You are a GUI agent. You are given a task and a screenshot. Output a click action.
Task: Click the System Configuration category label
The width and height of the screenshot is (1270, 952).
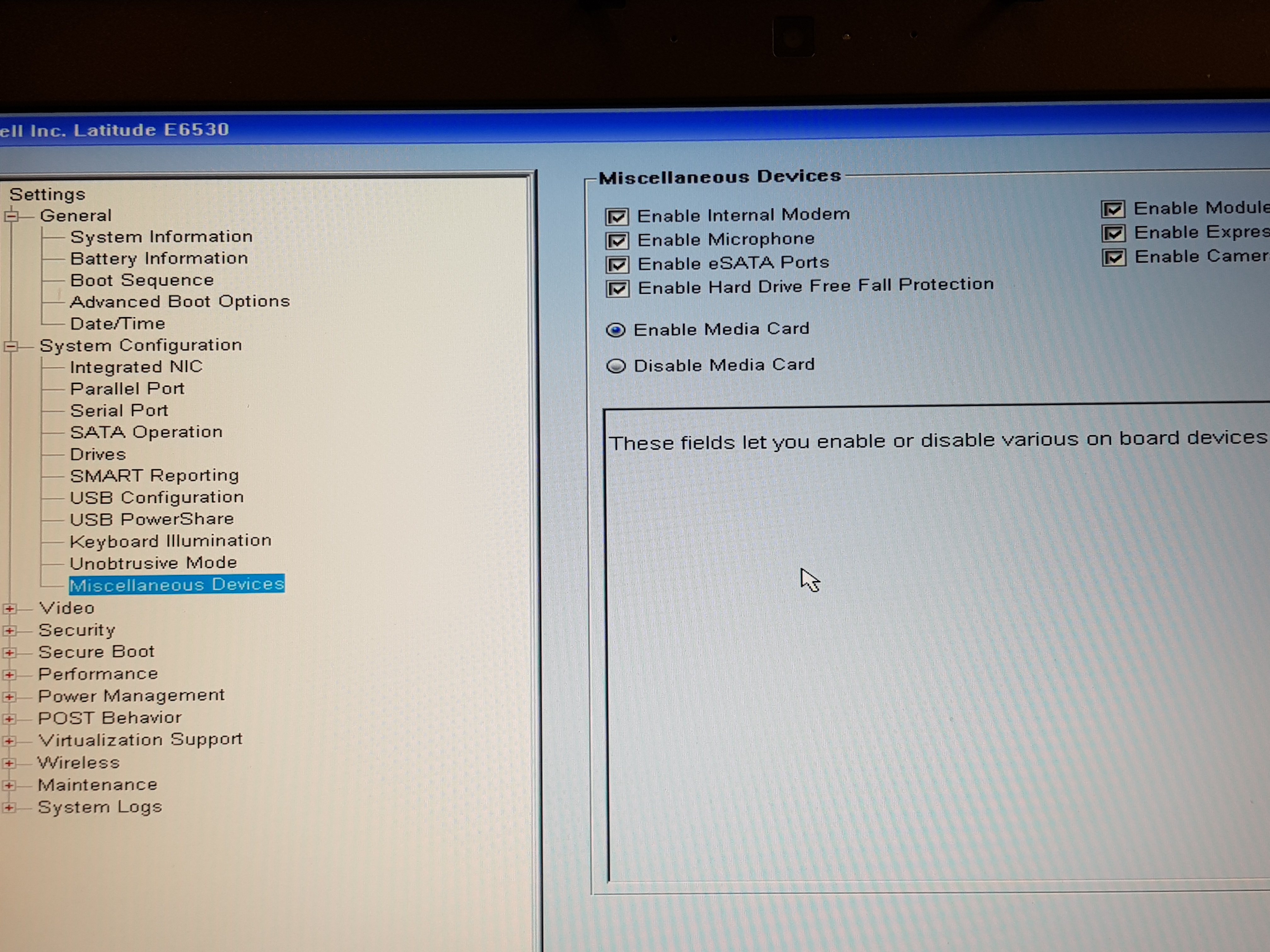(141, 346)
